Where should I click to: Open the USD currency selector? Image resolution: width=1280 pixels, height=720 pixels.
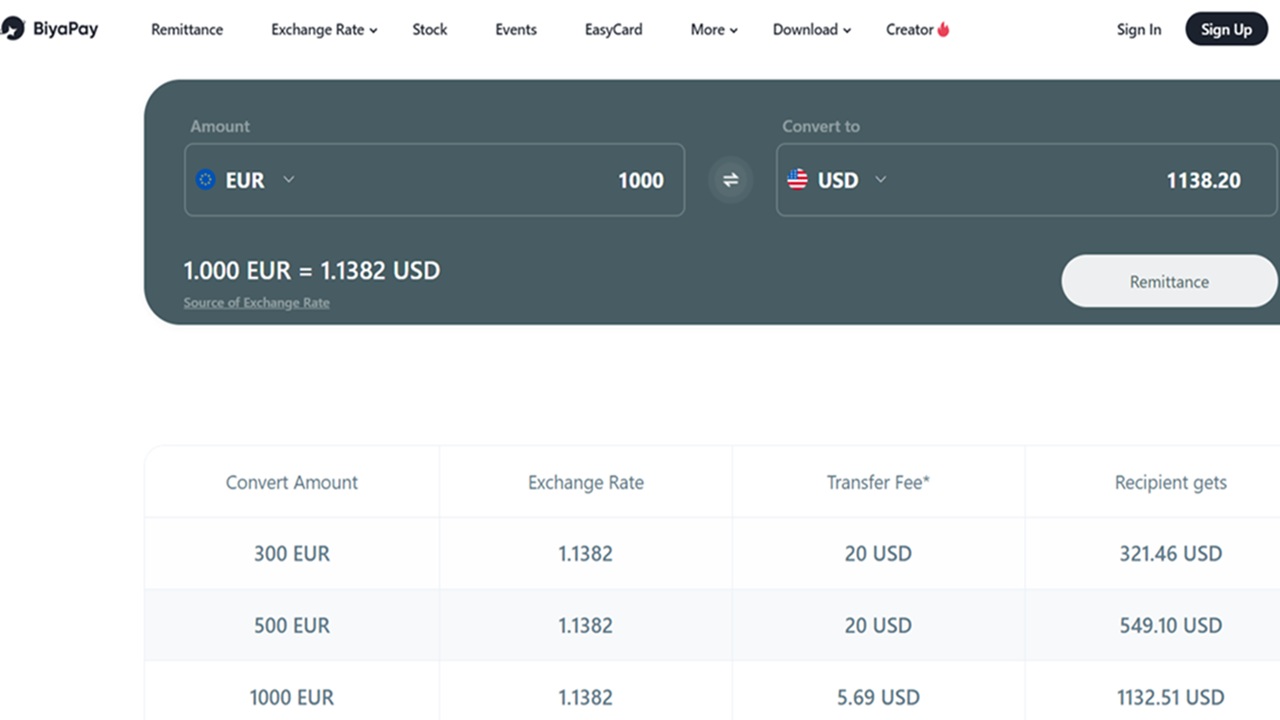880,180
